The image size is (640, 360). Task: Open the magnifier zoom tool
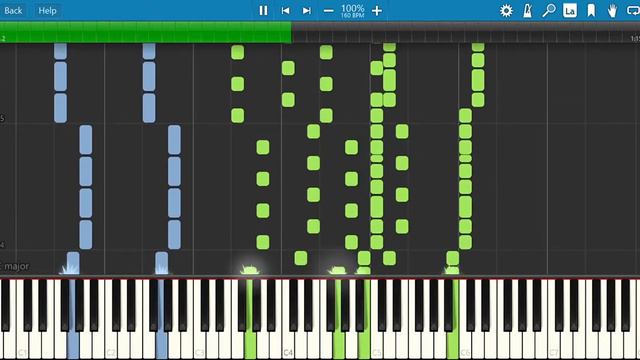[549, 11]
